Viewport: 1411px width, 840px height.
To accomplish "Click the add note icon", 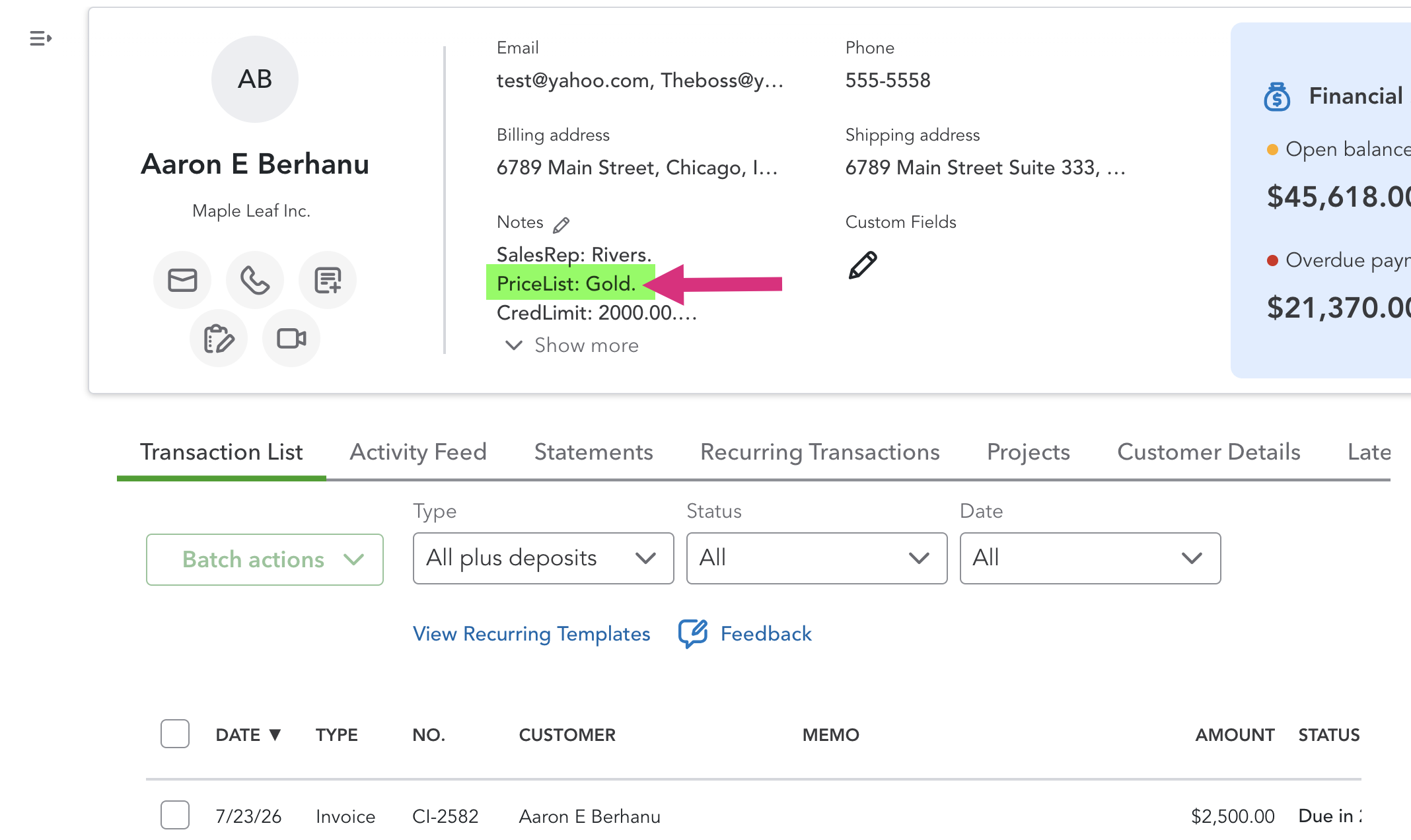I will click(x=328, y=280).
